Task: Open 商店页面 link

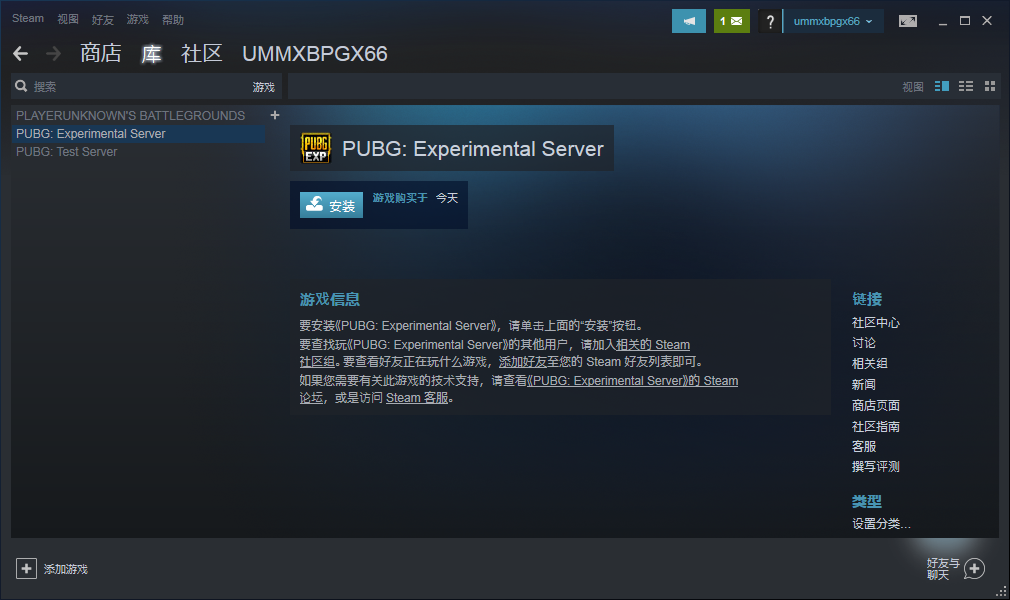Action: [x=875, y=405]
